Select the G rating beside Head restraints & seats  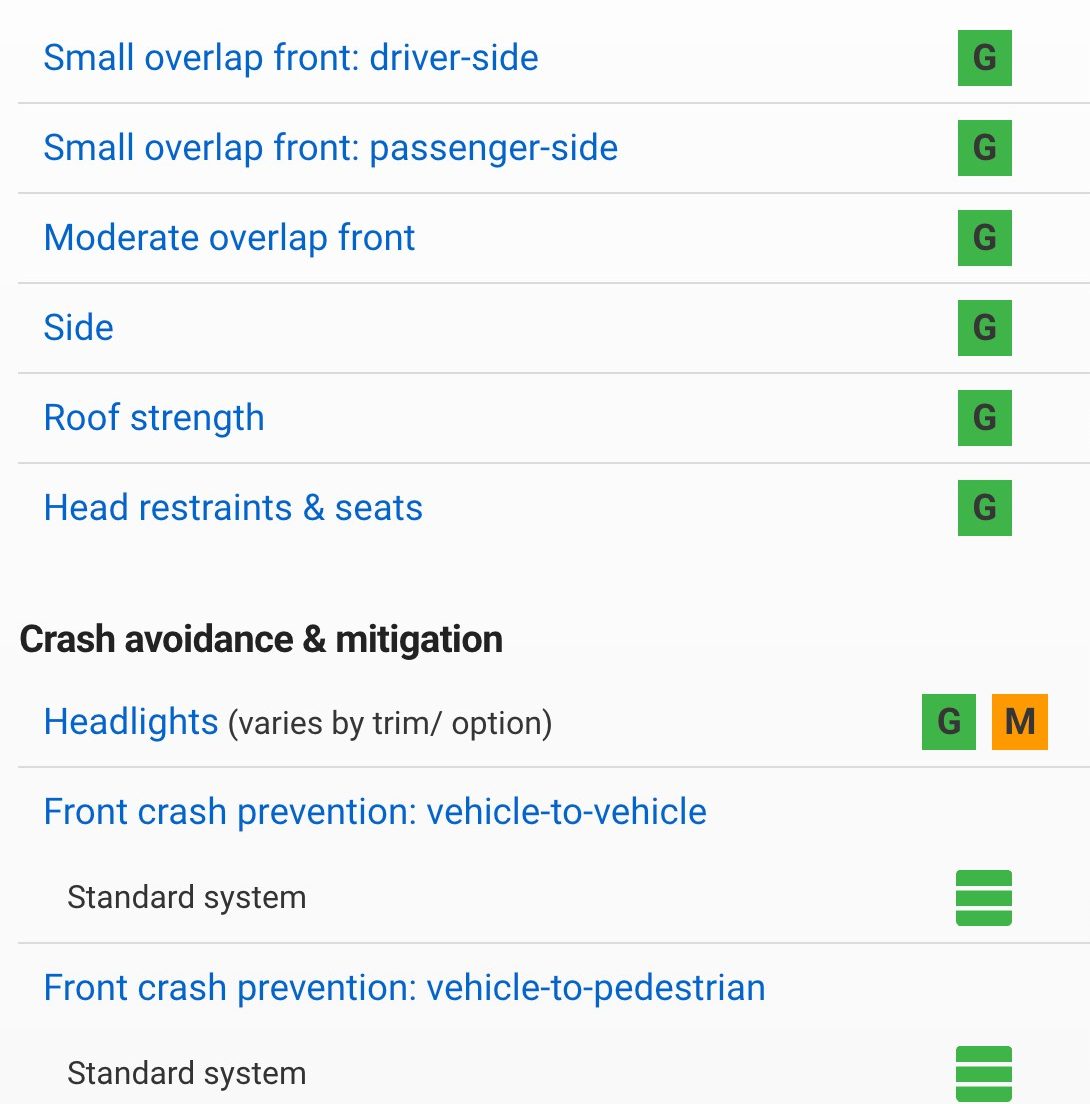click(x=984, y=508)
